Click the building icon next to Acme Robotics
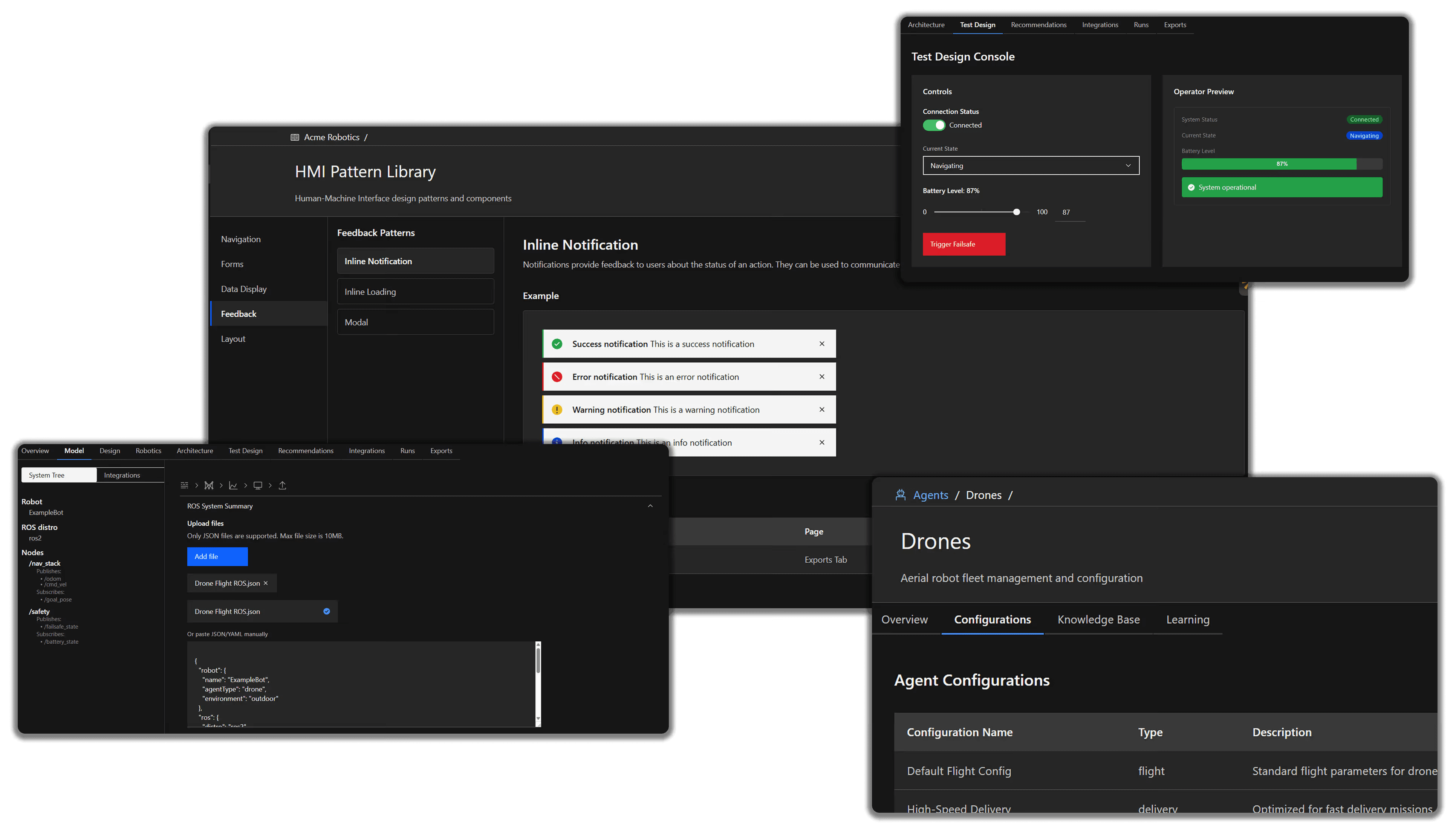 click(x=294, y=137)
